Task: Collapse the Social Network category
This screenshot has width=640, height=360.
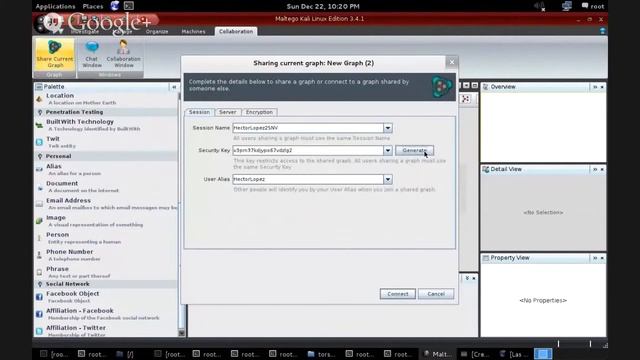Action: 40,284
